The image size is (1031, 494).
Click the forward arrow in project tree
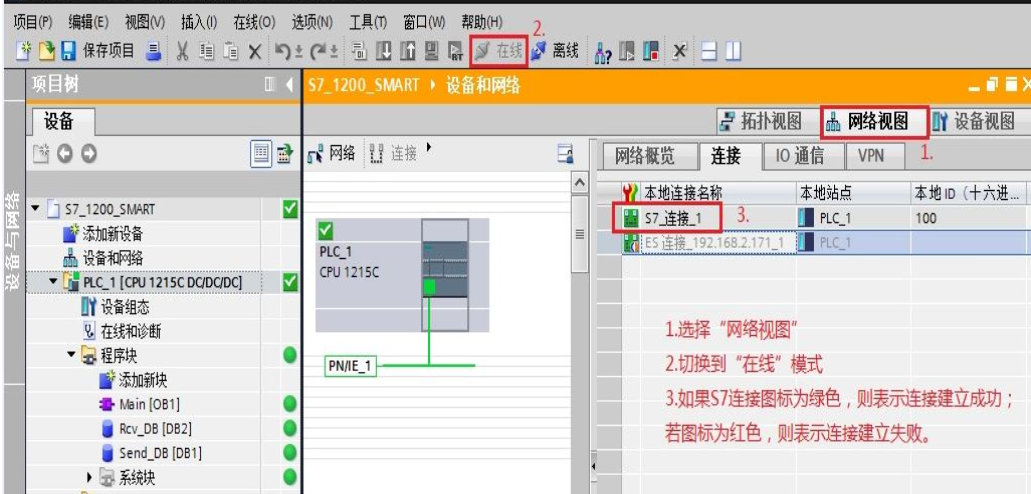coord(88,154)
